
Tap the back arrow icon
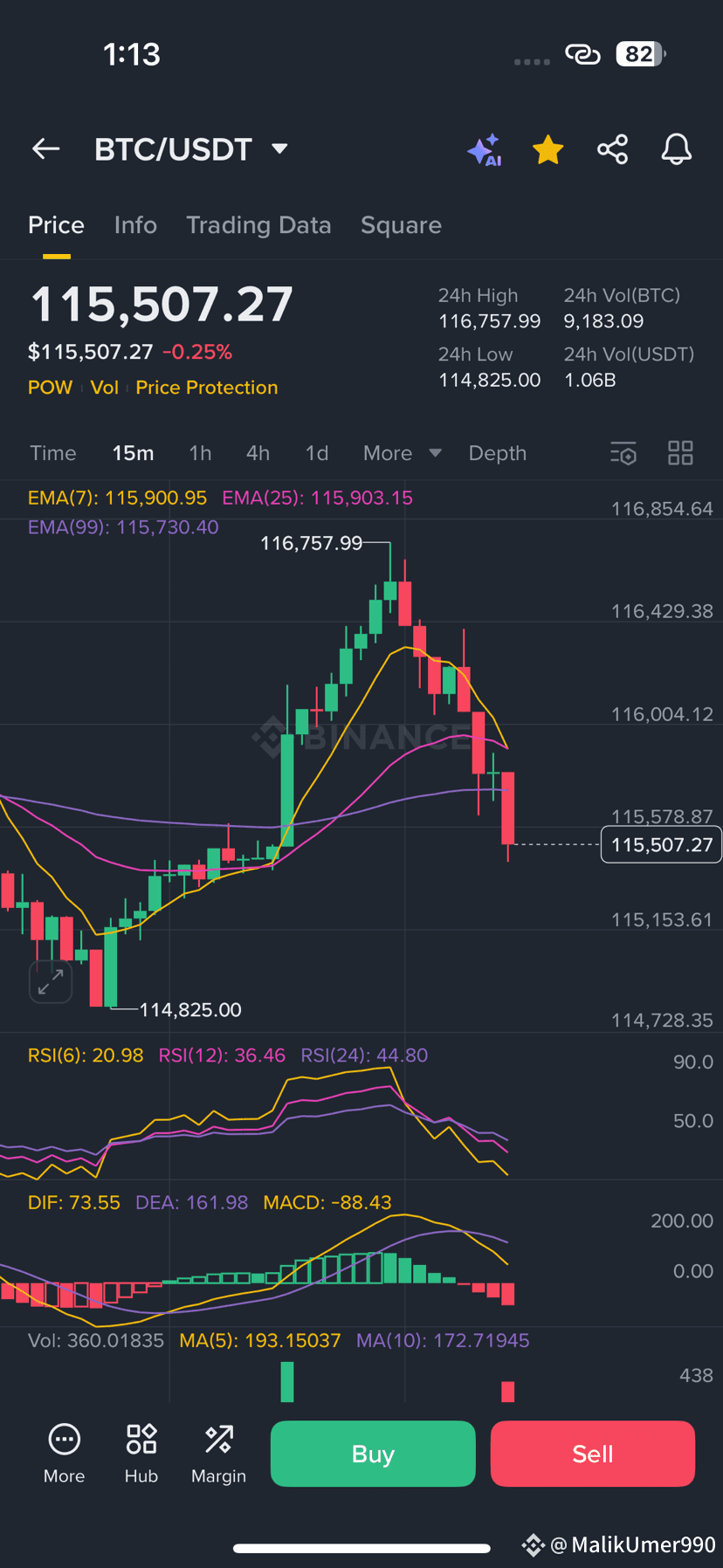(46, 149)
